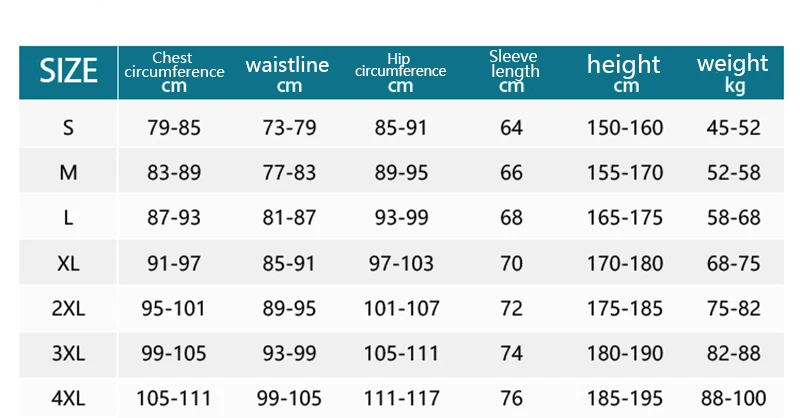Select weight range 52-58
800x418 pixels.
[734, 173]
